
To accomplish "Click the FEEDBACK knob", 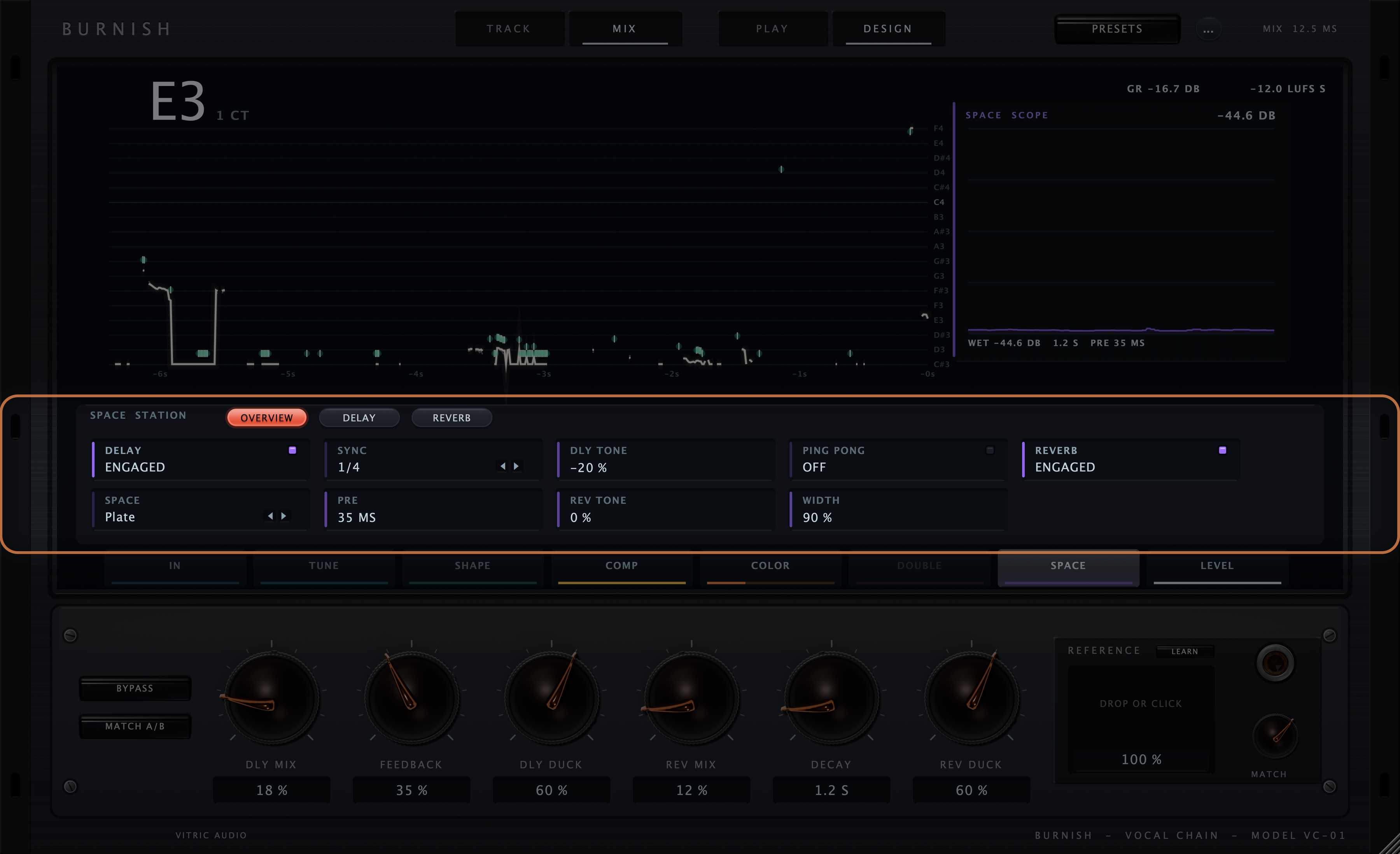I will tap(411, 697).
